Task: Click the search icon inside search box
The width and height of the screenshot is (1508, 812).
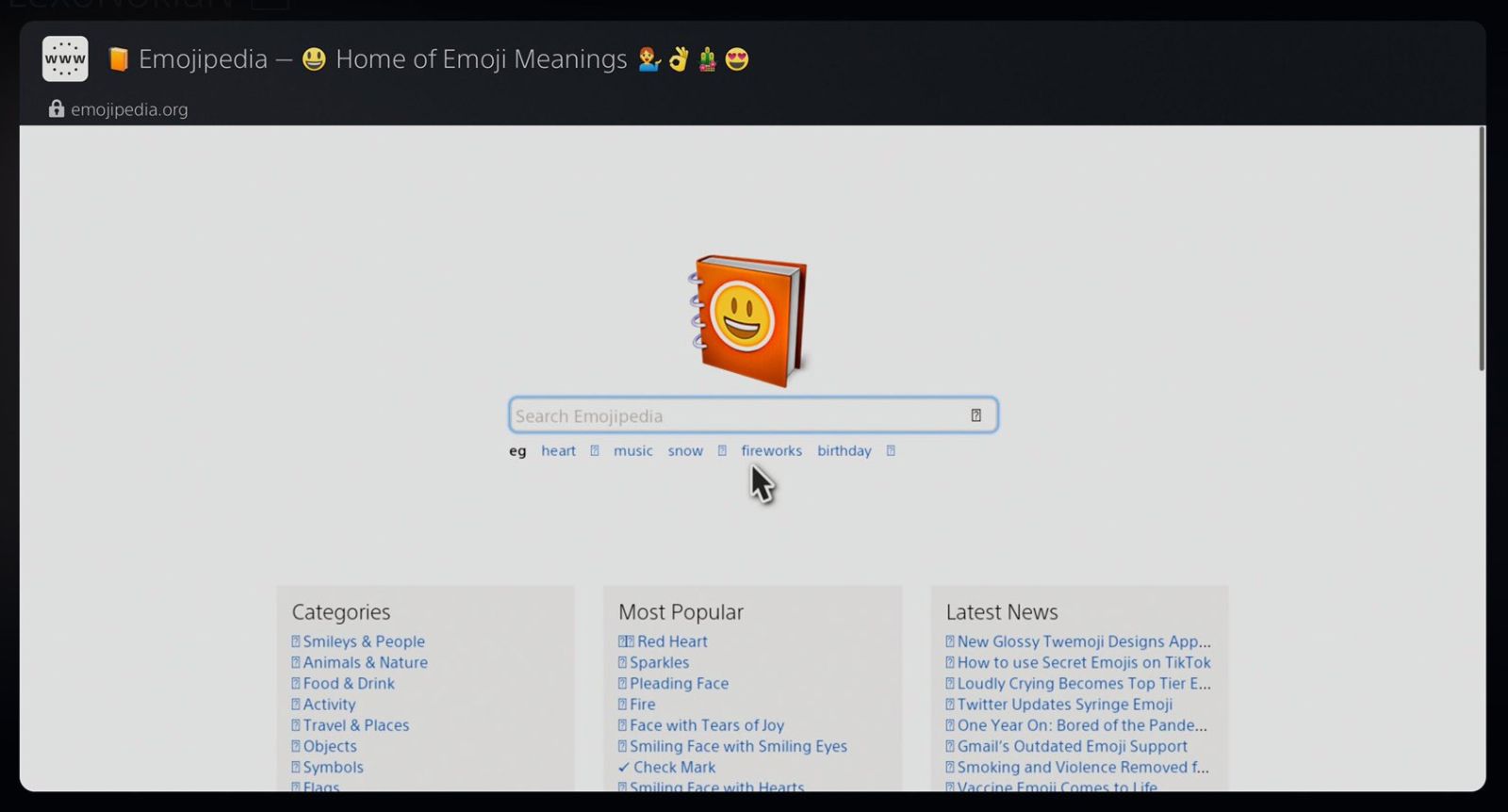Action: tap(976, 415)
